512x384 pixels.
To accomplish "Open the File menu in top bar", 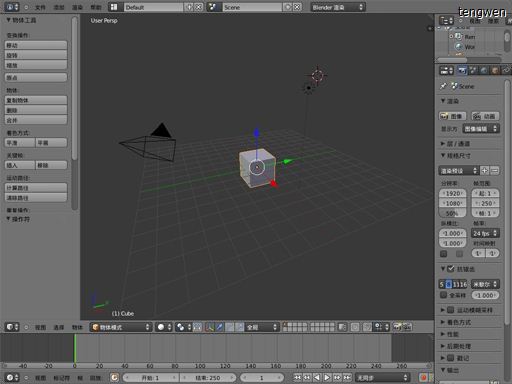I will coord(40,7).
